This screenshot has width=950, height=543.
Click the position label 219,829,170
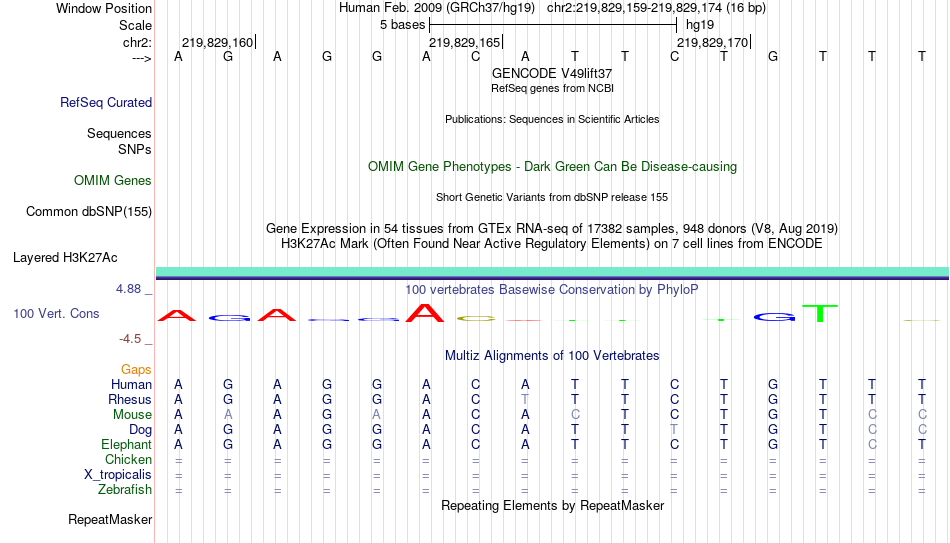712,42
